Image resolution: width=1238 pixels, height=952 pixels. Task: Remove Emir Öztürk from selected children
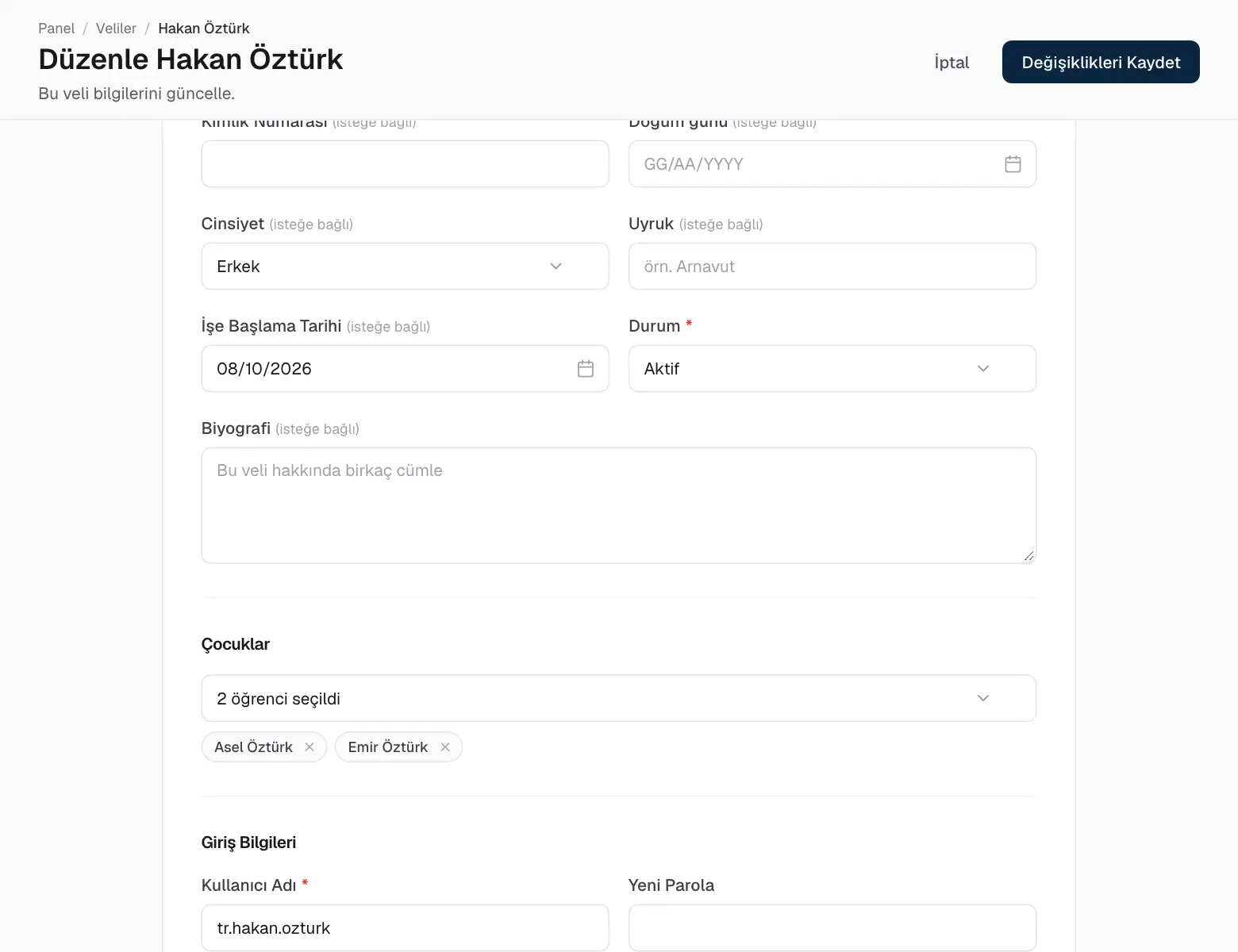point(445,747)
